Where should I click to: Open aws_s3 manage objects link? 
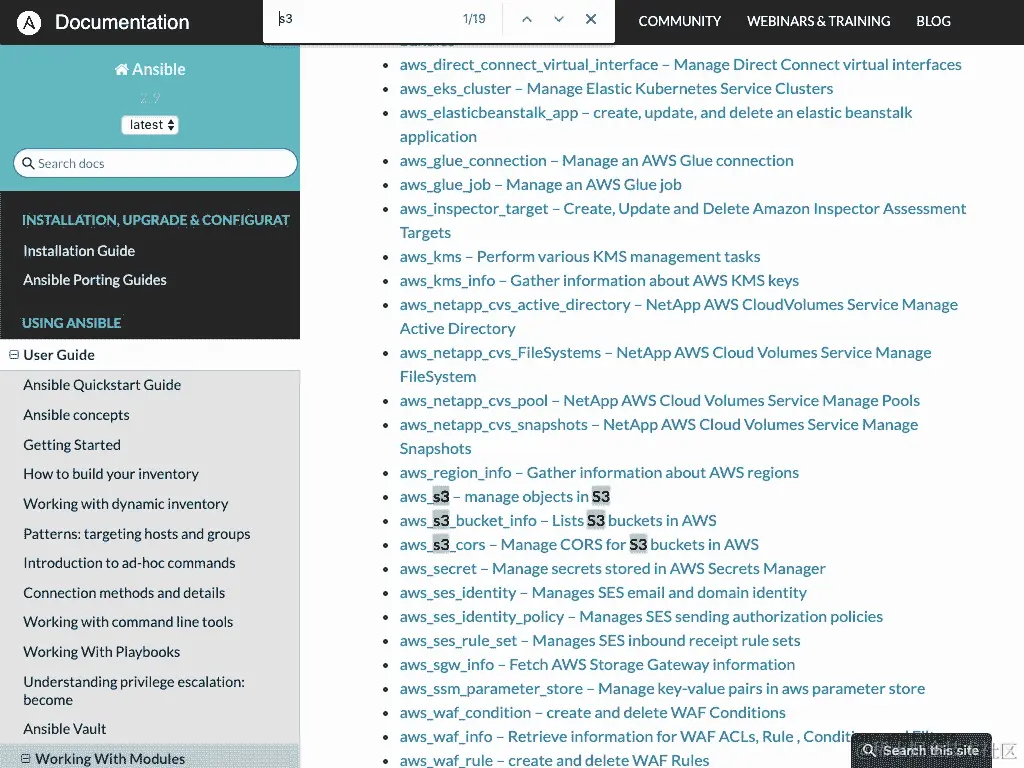coord(505,497)
